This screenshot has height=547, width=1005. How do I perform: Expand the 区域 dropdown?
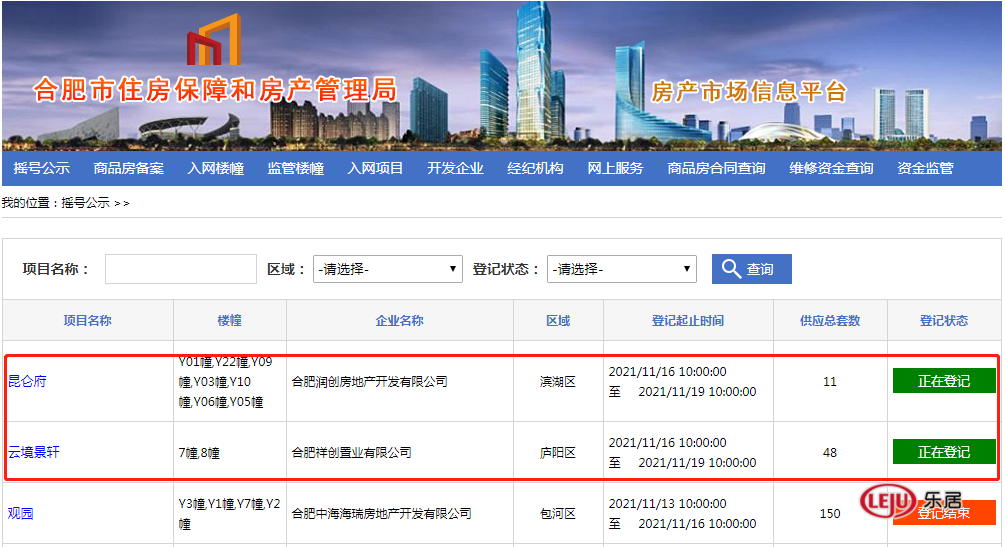[388, 269]
